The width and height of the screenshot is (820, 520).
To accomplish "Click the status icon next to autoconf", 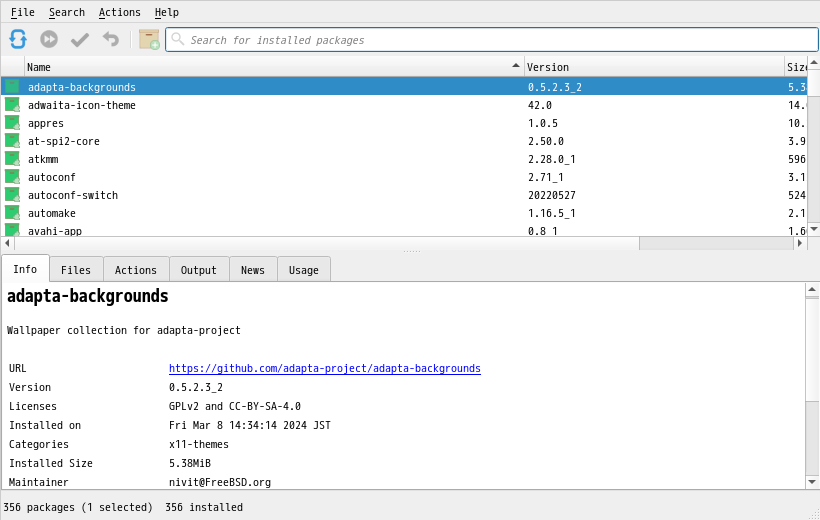I will click(x=13, y=177).
